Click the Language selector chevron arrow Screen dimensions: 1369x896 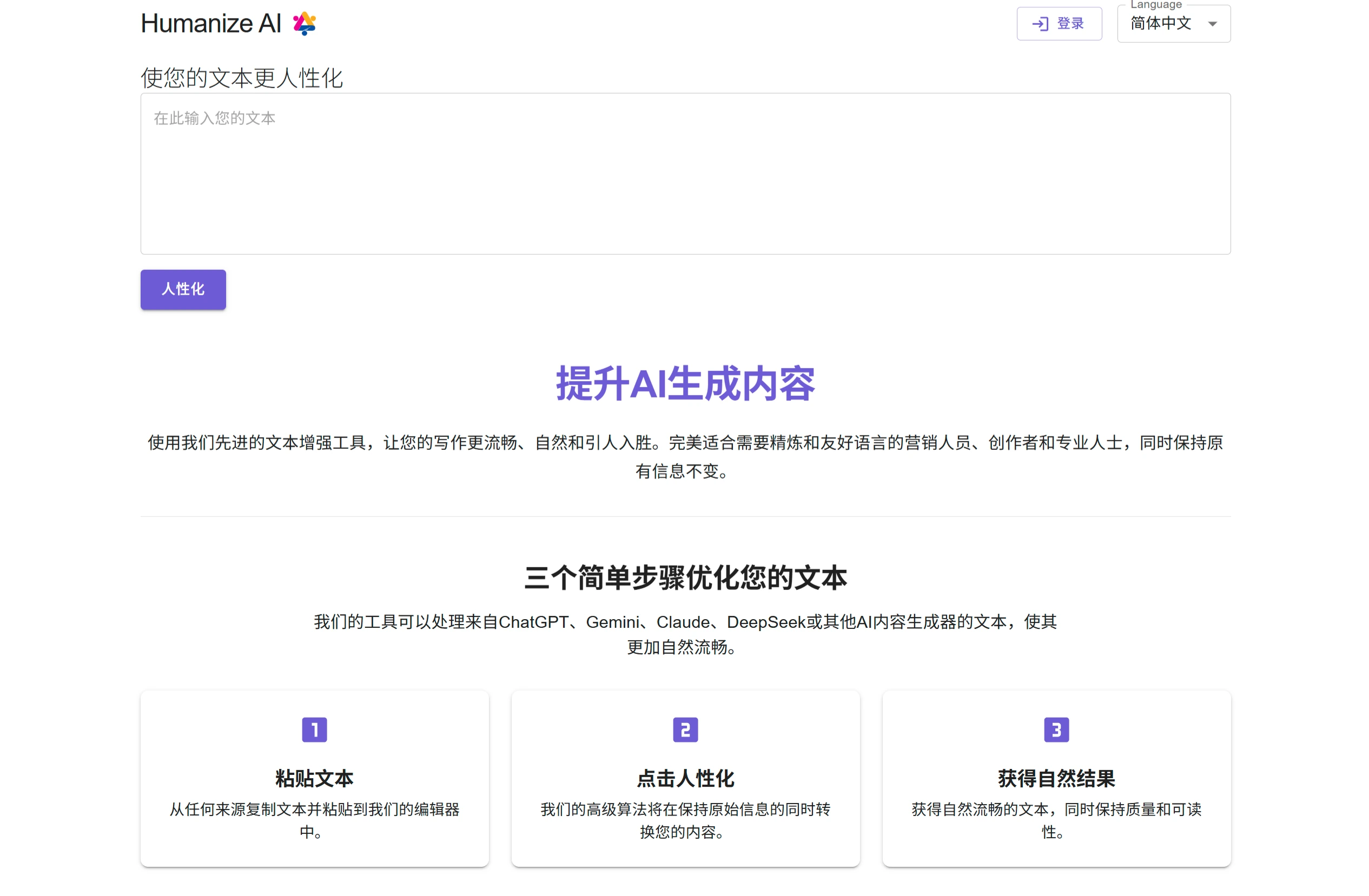point(1212,24)
